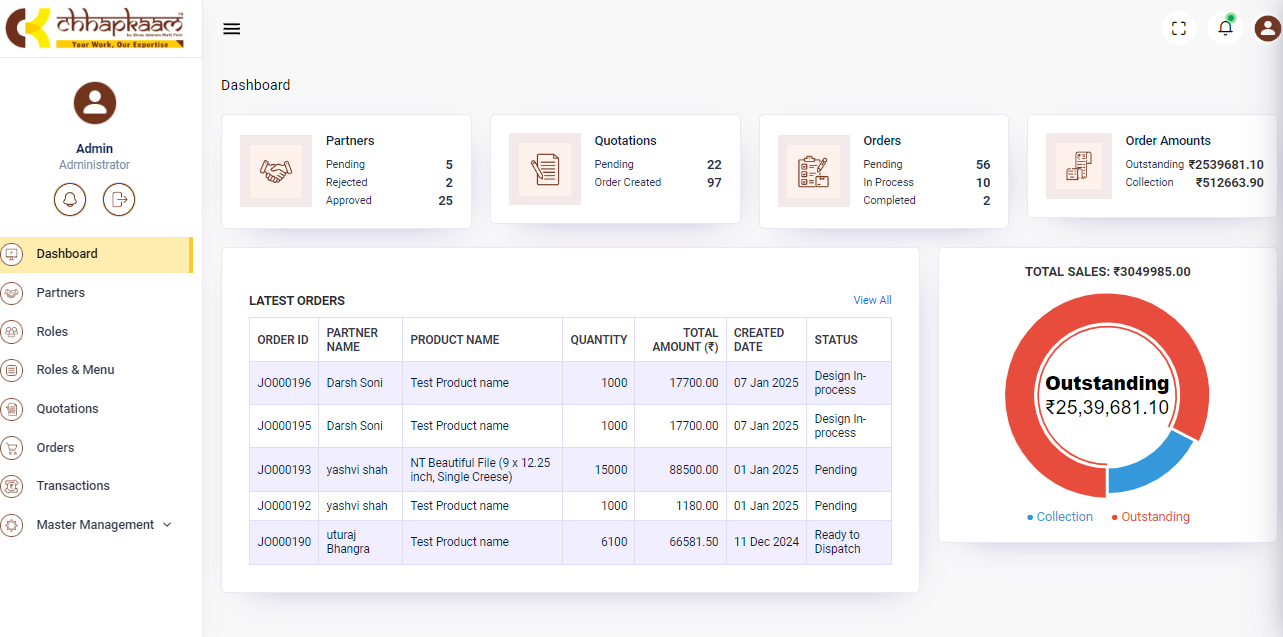1283x637 pixels.
Task: Expand the Master Management menu
Action: pyautogui.click(x=104, y=525)
